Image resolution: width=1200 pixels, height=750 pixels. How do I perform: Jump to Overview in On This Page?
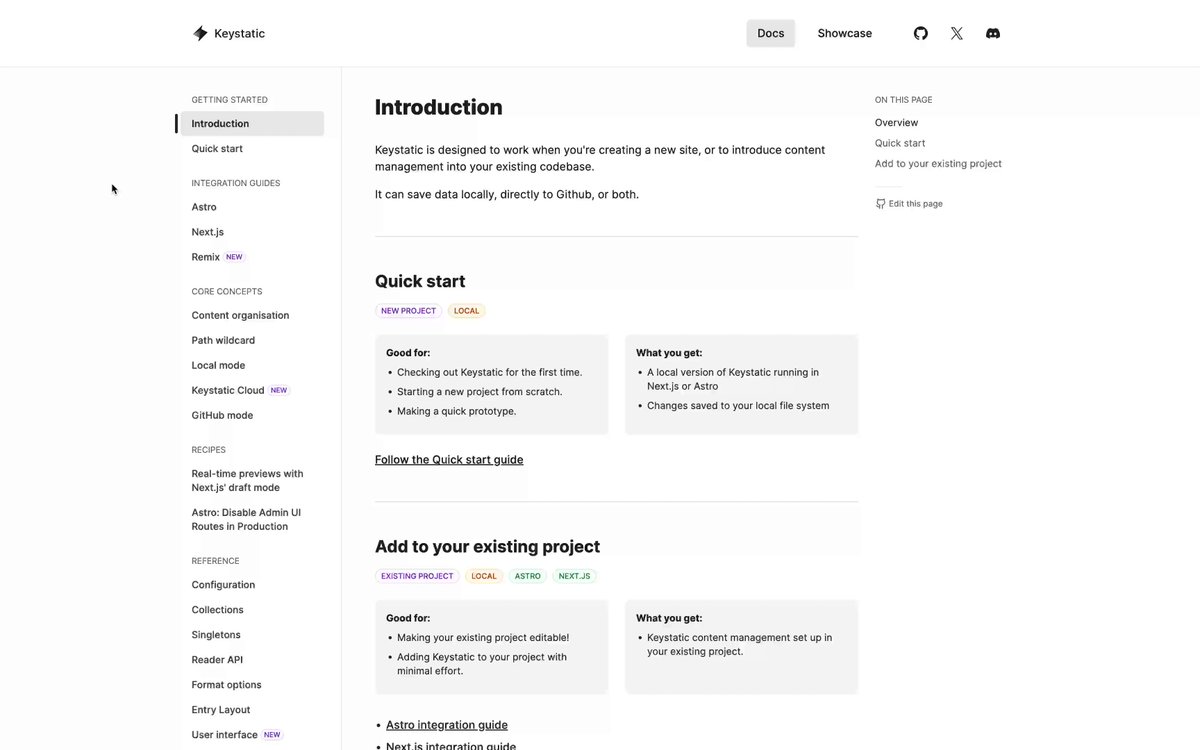pyautogui.click(x=896, y=123)
